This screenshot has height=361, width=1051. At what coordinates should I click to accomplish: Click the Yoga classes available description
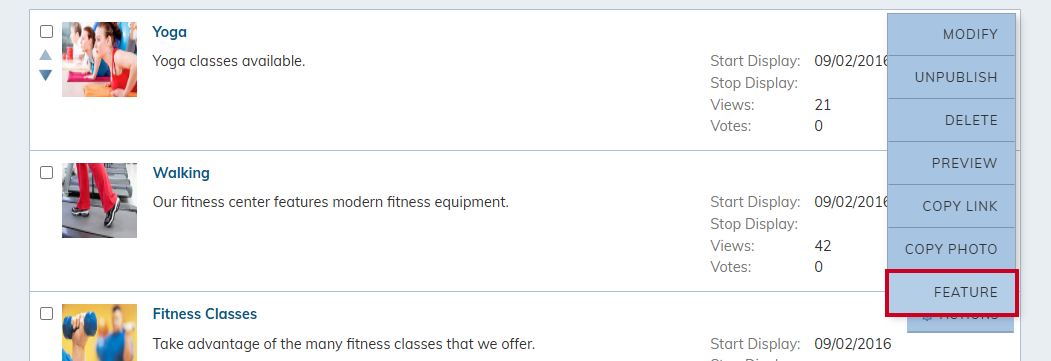[229, 61]
